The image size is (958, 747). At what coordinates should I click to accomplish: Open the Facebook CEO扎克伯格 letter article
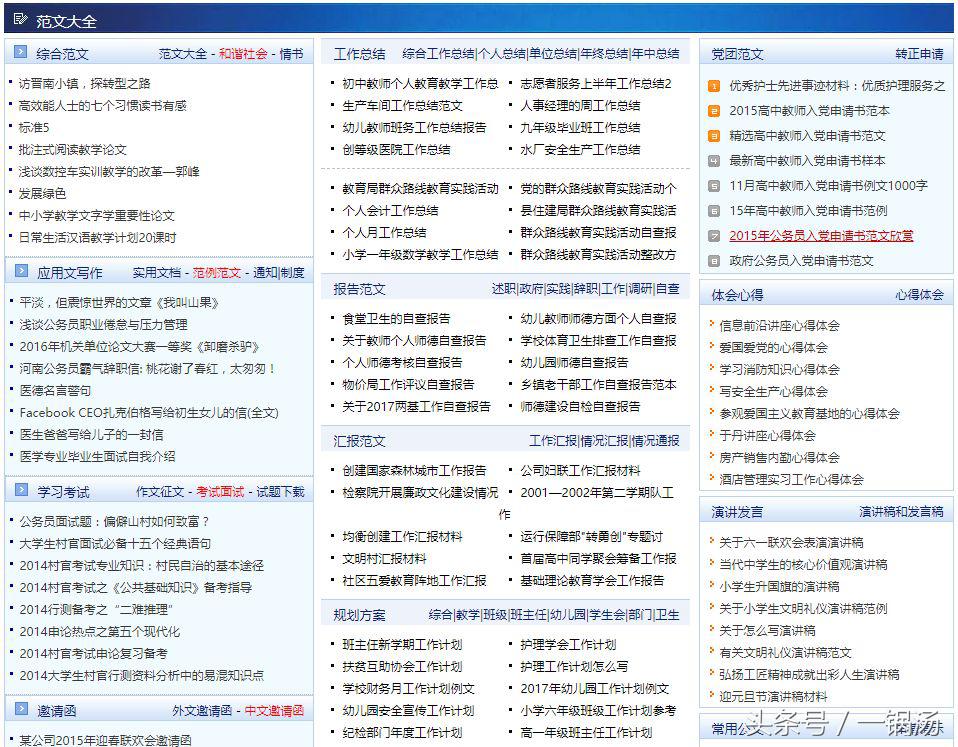[149, 413]
